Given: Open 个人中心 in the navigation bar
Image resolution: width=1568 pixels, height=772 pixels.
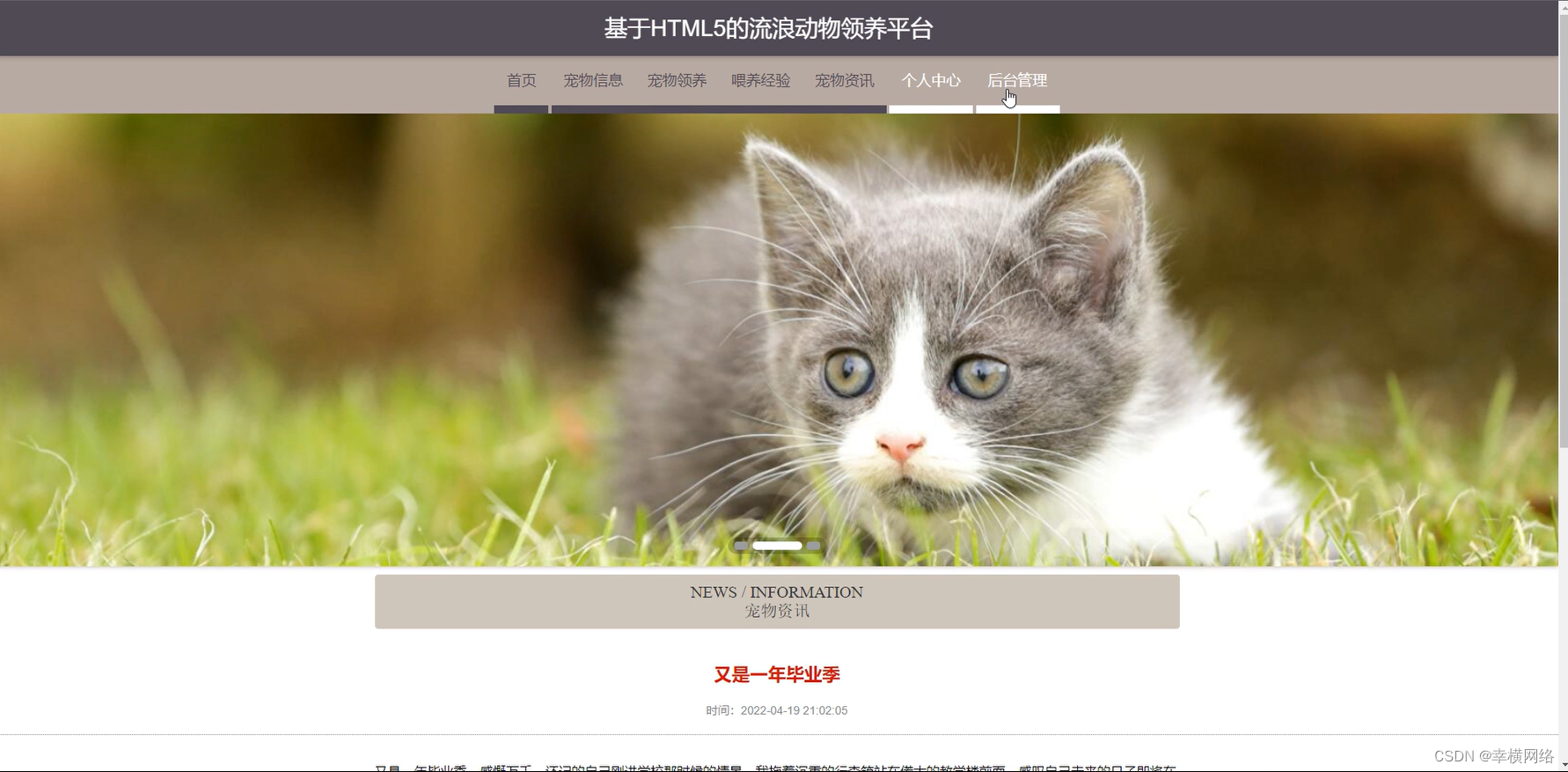Looking at the screenshot, I should coord(931,81).
